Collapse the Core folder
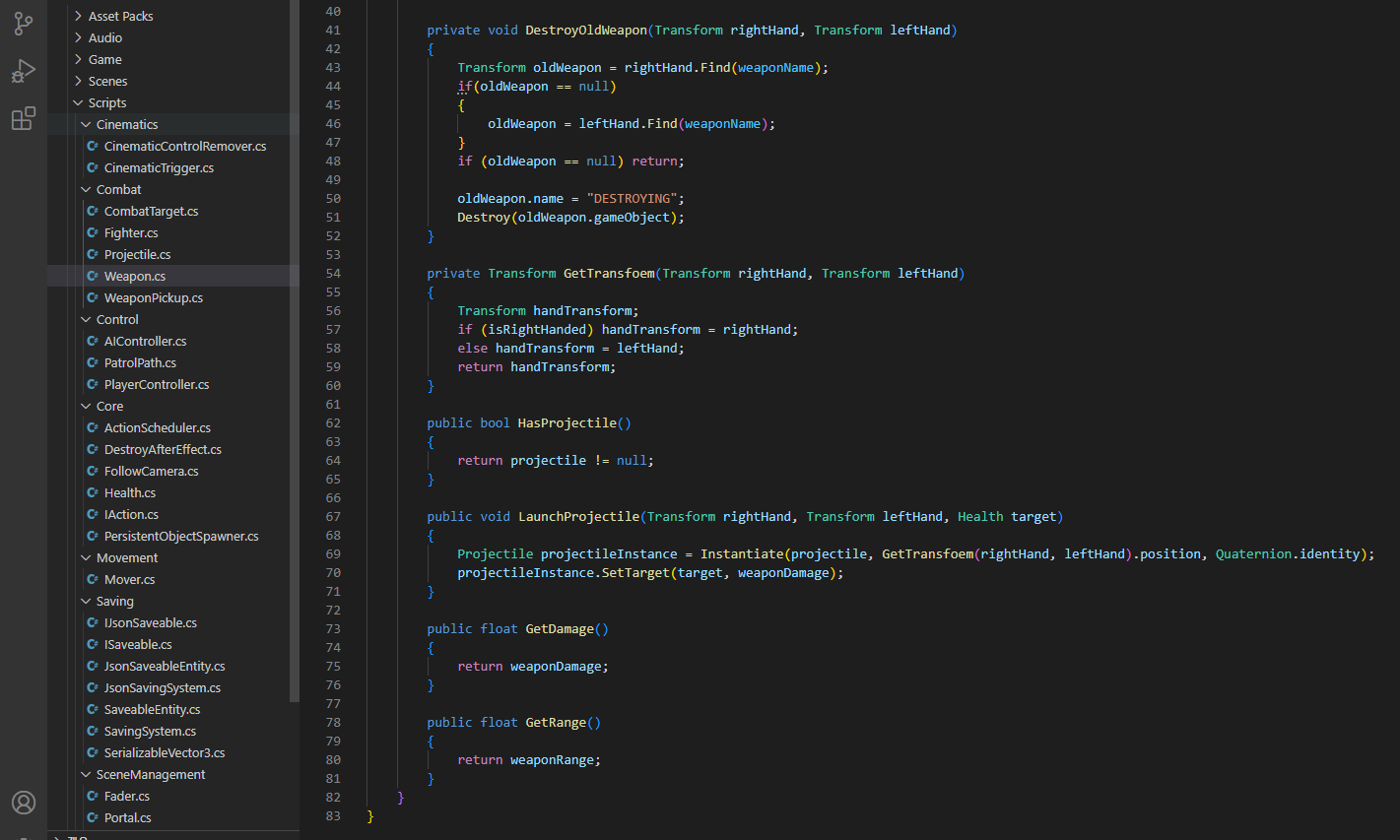Screen dimensions: 1400x840 point(86,406)
